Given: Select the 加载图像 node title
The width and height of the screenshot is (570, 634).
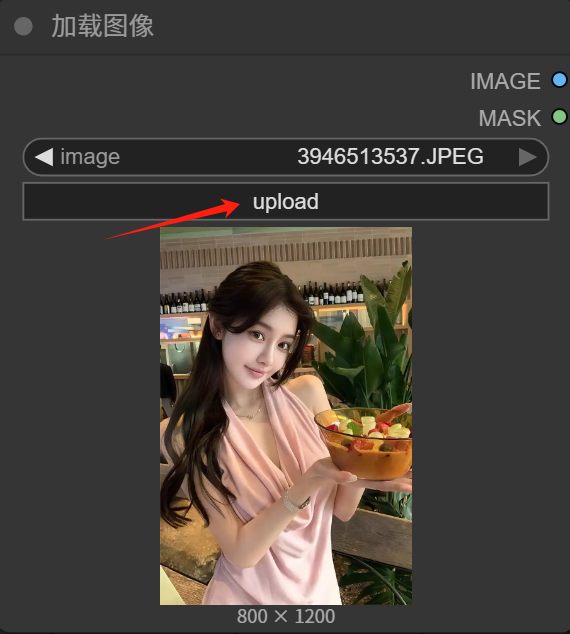Looking at the screenshot, I should (103, 26).
